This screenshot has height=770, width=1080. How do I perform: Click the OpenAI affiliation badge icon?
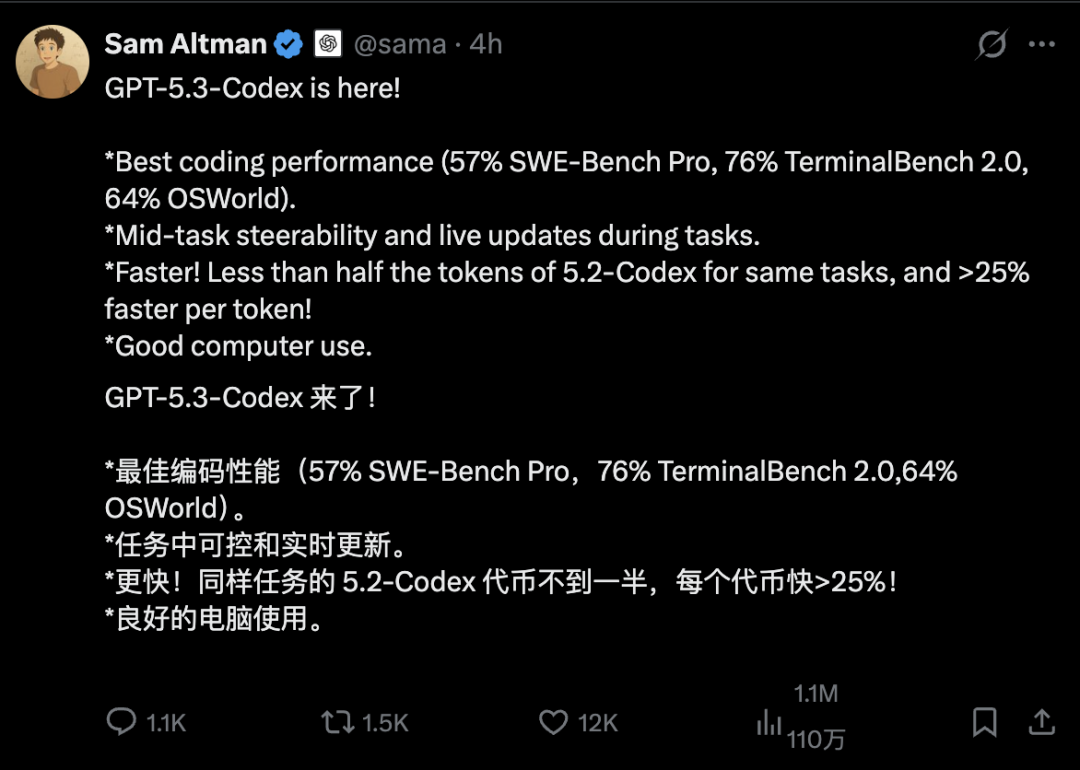point(328,44)
